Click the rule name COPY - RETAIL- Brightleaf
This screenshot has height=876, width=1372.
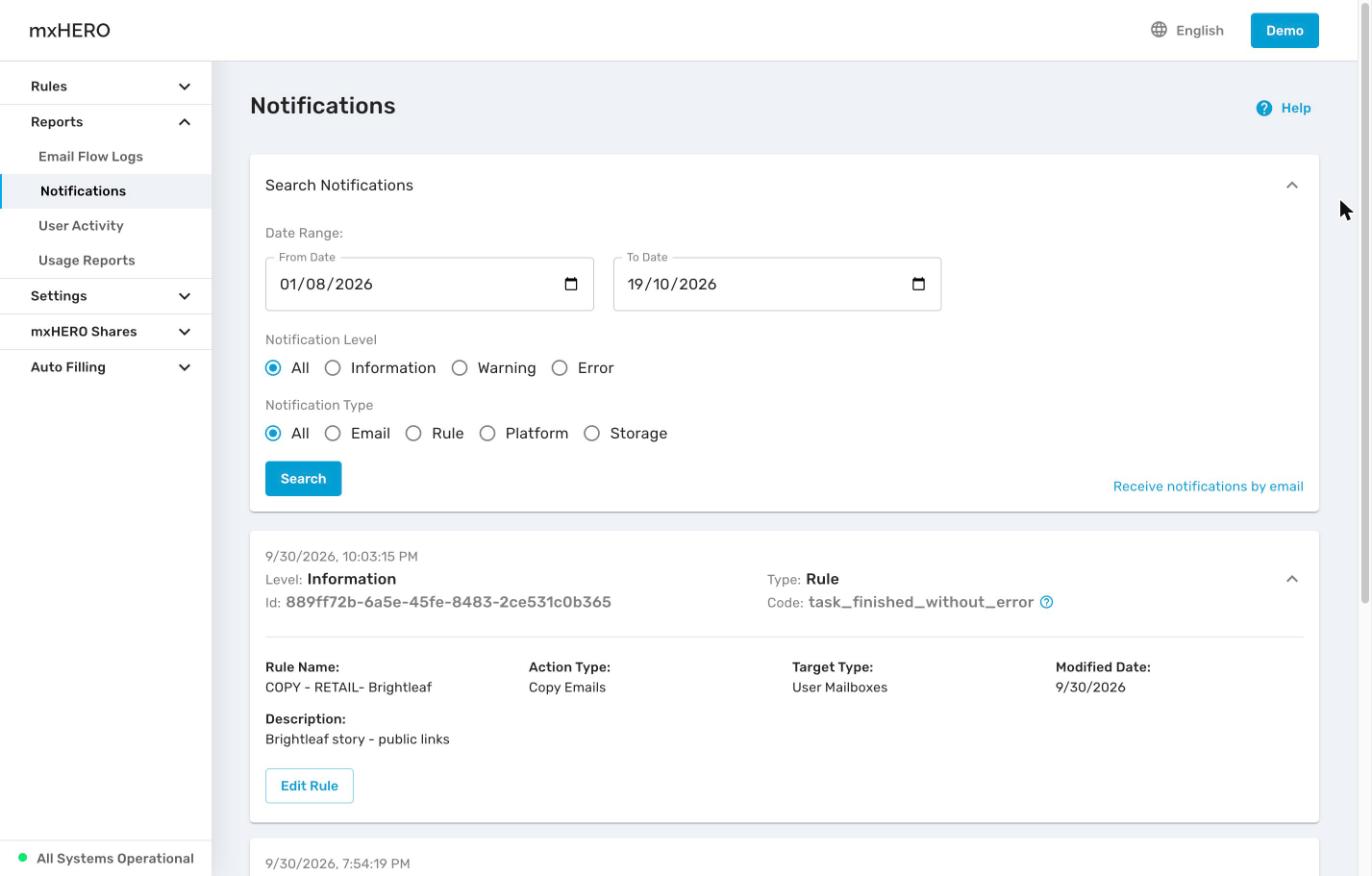348,688
